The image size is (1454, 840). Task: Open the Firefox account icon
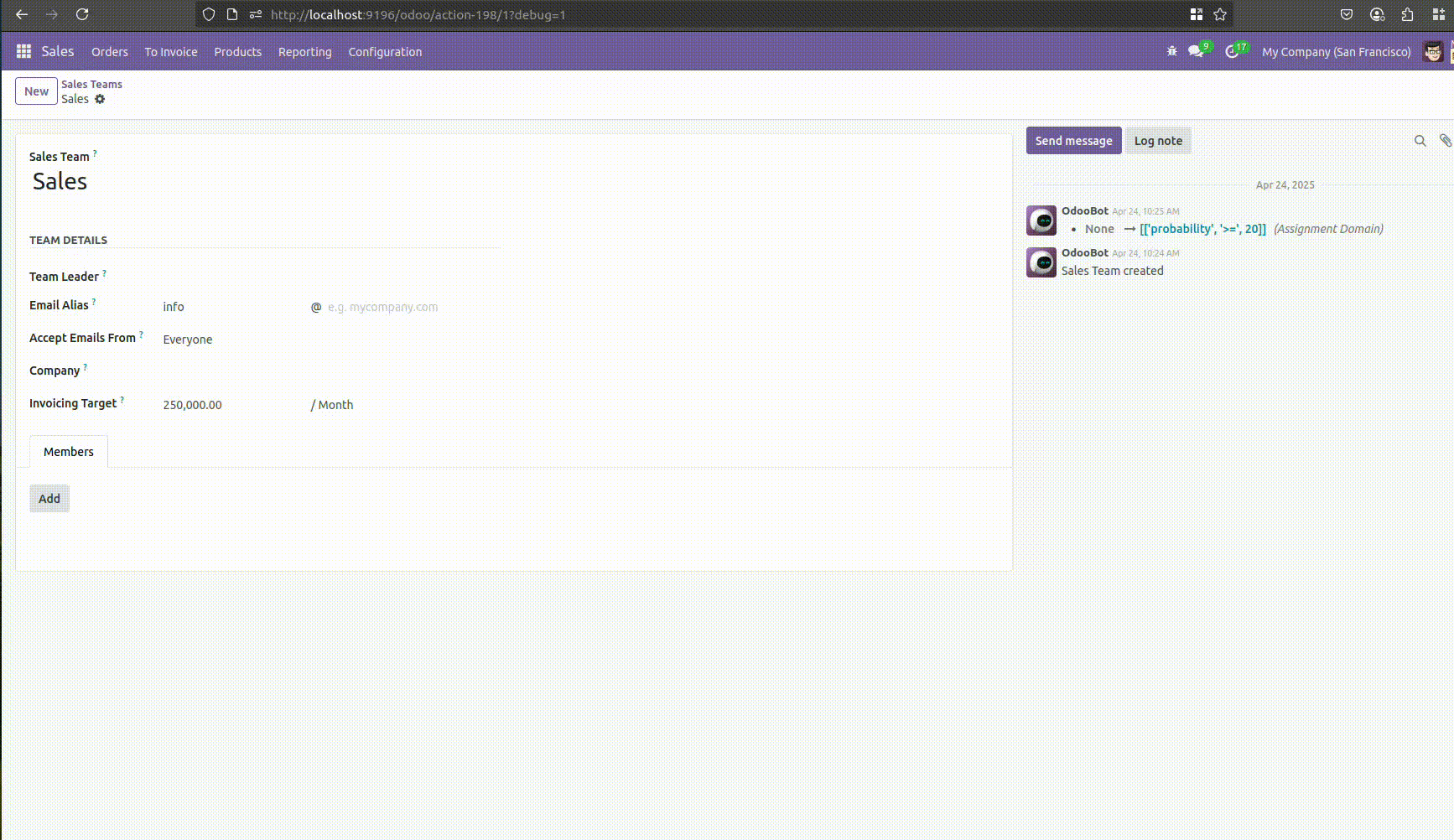pyautogui.click(x=1377, y=14)
